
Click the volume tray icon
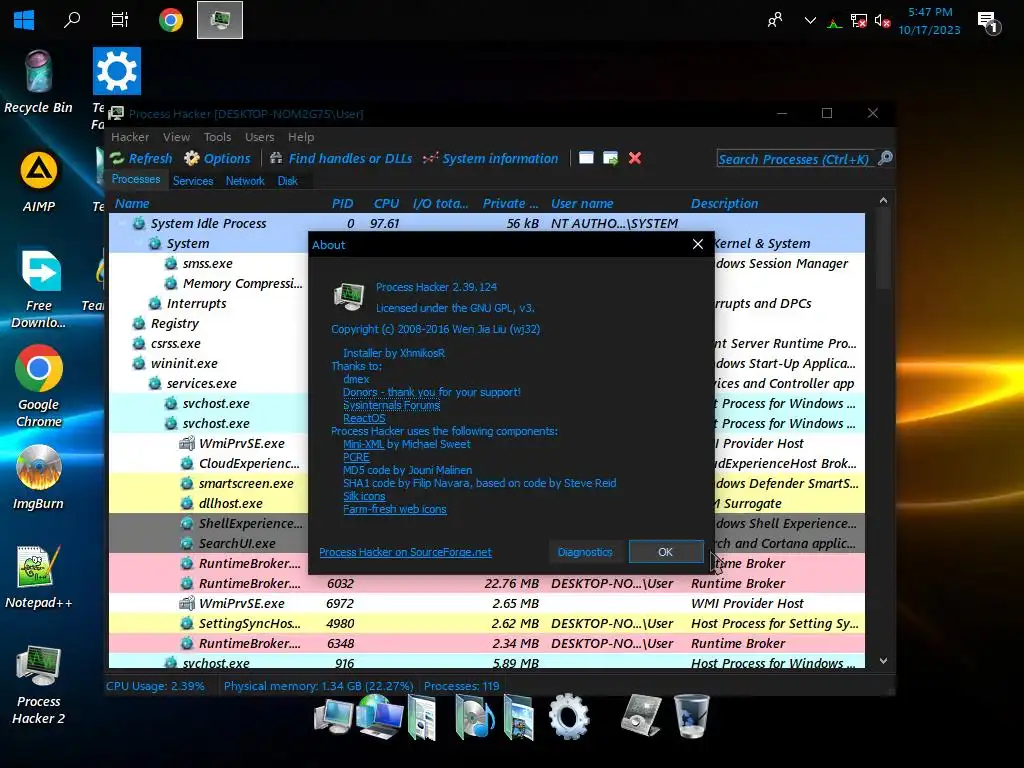882,22
